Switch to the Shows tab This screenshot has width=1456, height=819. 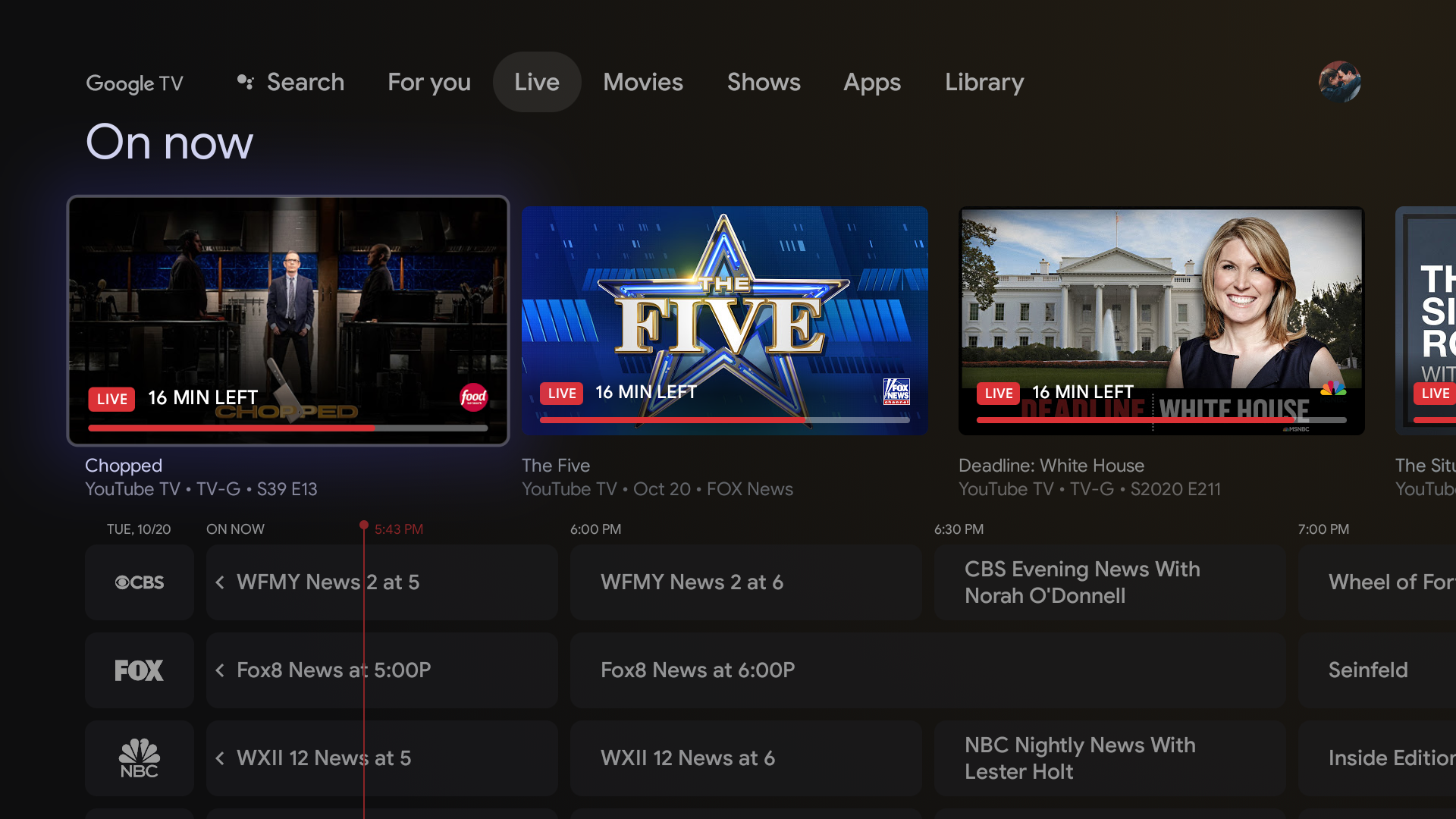[x=764, y=82]
